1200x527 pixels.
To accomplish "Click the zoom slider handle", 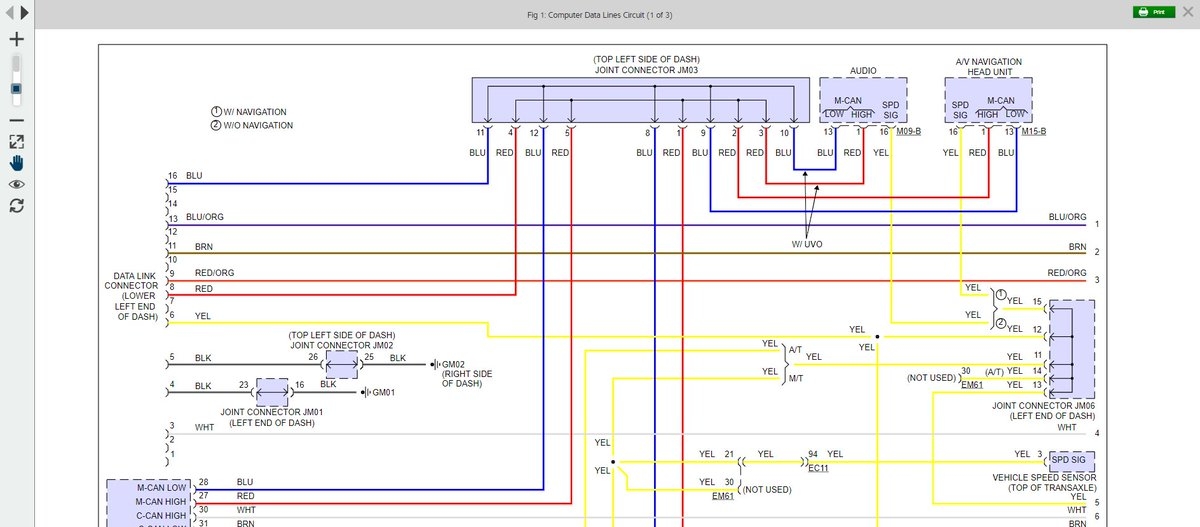I will pos(16,88).
